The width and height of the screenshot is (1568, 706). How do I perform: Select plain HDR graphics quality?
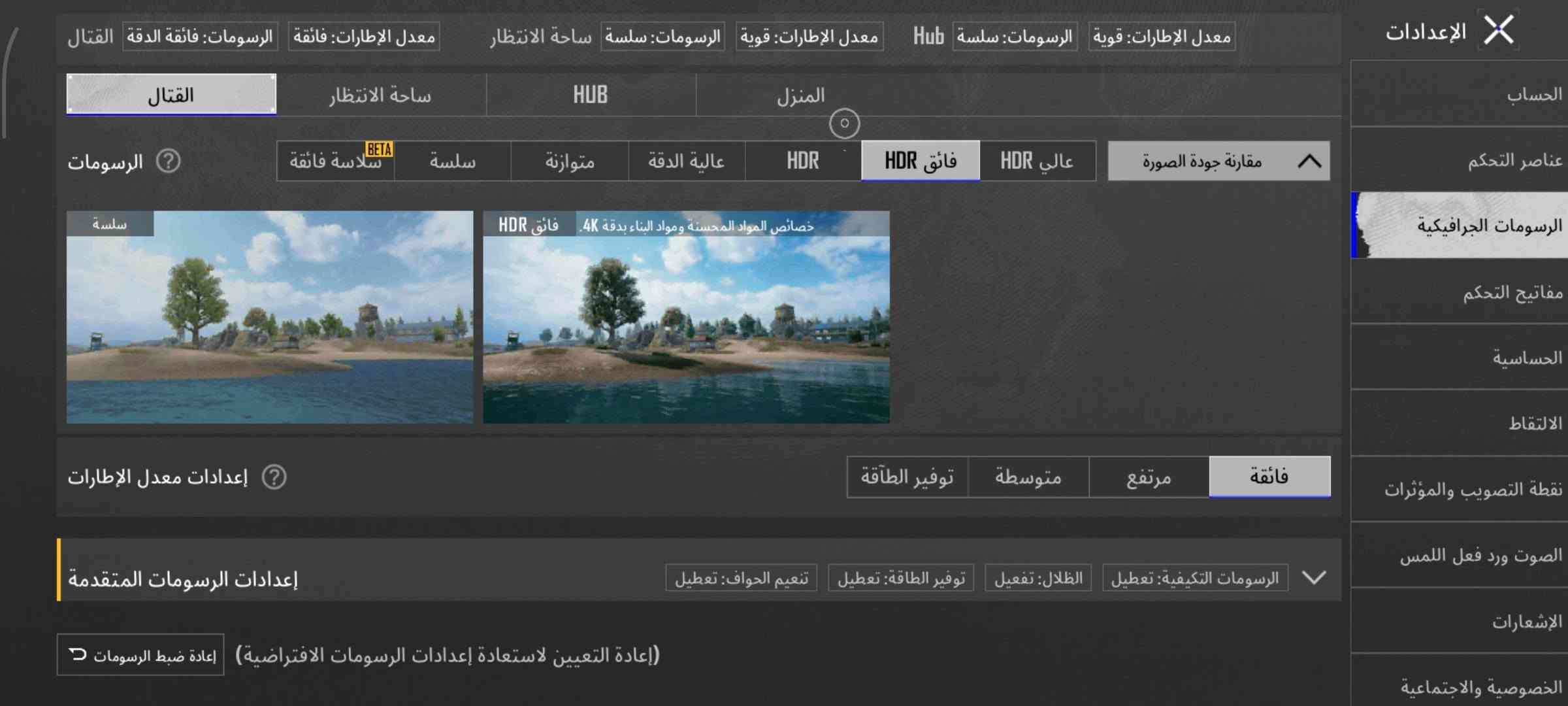[803, 161]
